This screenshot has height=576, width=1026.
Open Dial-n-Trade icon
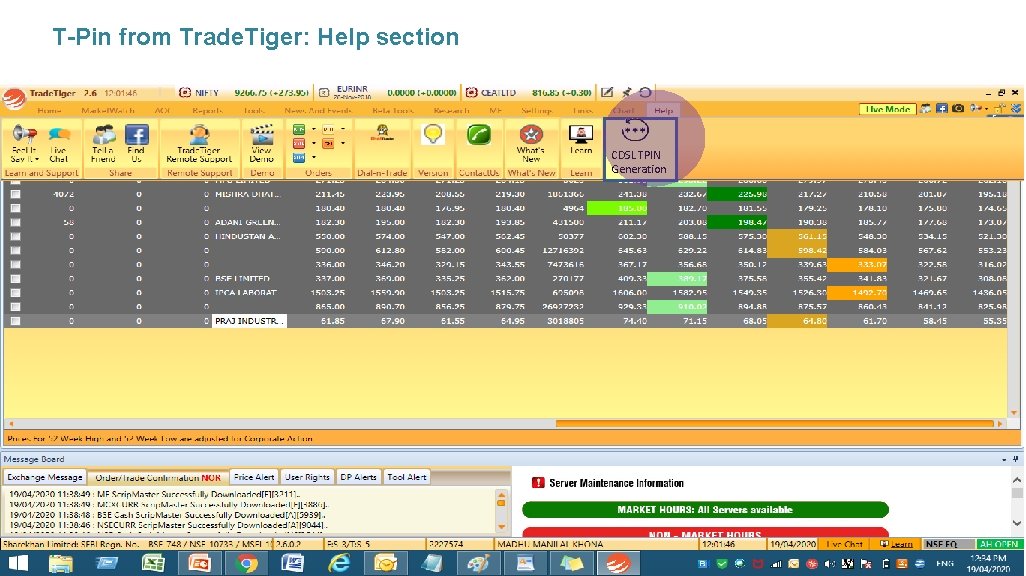(x=382, y=134)
